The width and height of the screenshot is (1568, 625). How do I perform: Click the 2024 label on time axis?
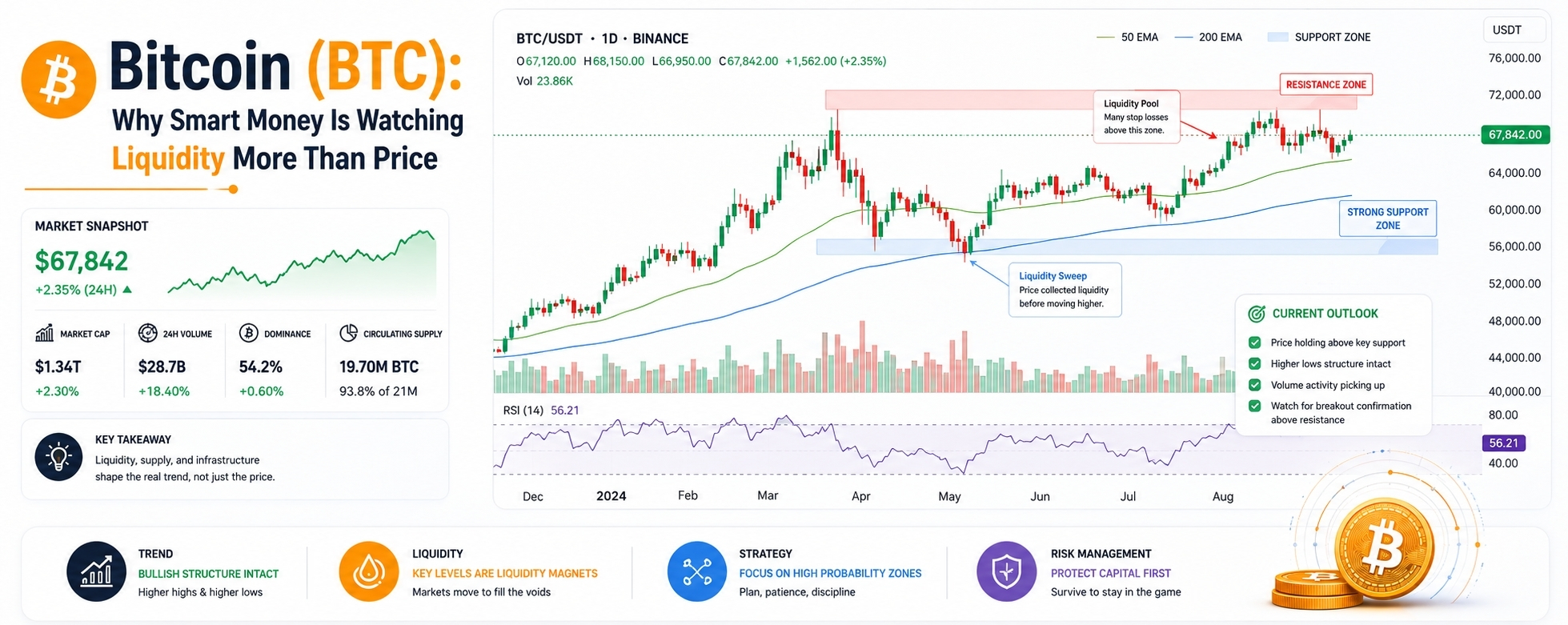[612, 496]
